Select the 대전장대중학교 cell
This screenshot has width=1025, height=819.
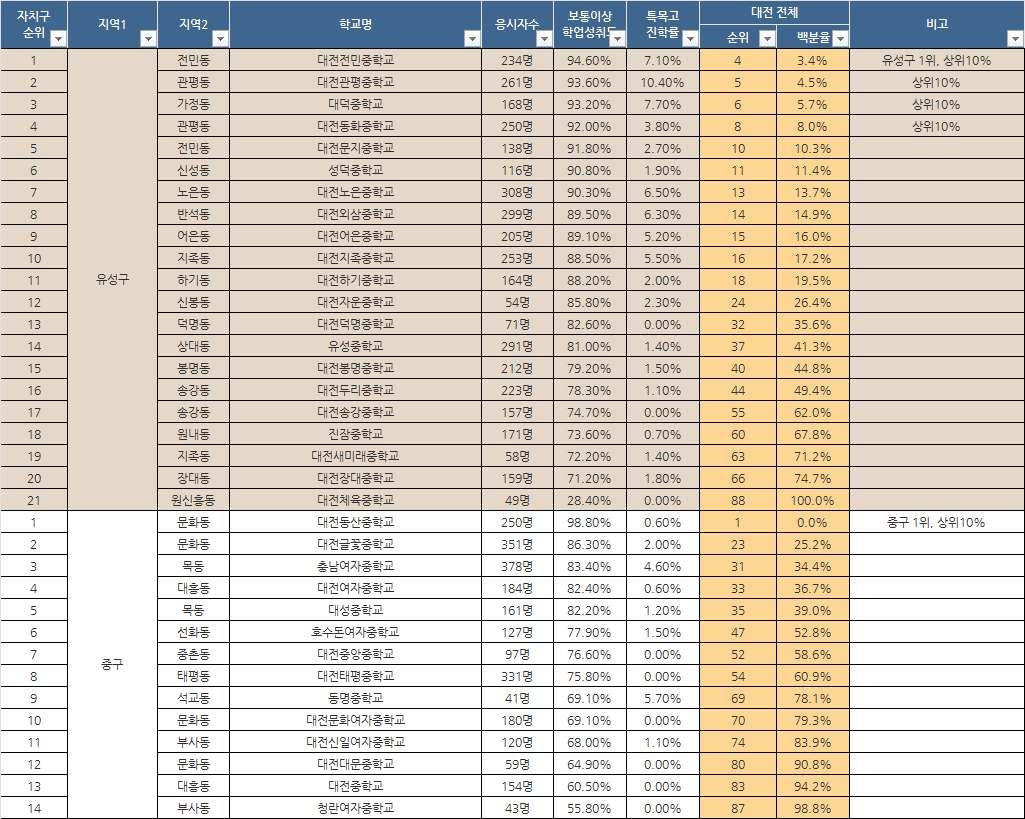(356, 478)
